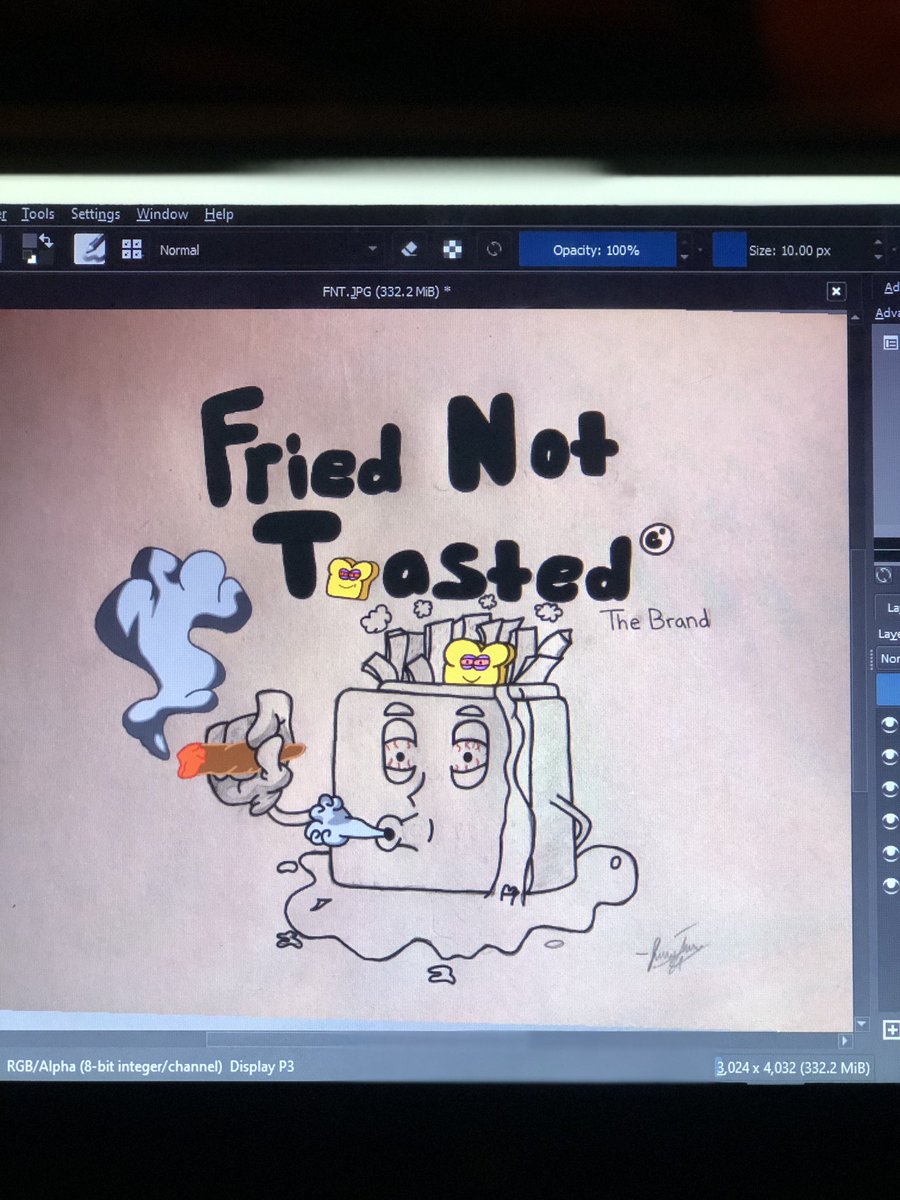Click the horizontal scrollbar right arrow
Image resolution: width=900 pixels, height=1200 pixels.
[x=845, y=1040]
